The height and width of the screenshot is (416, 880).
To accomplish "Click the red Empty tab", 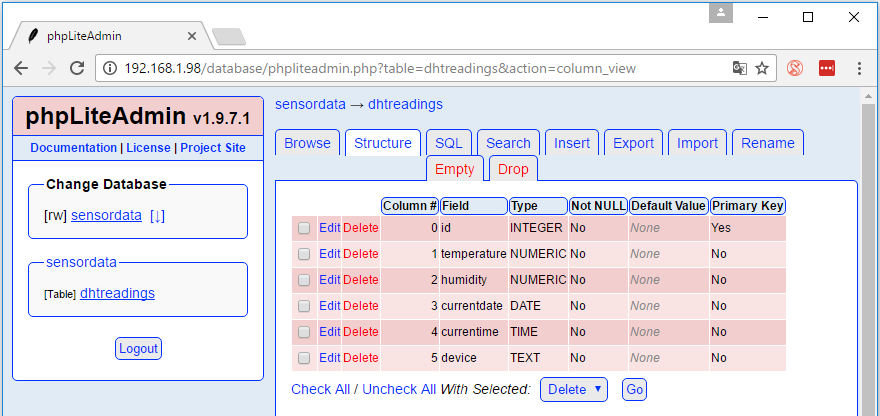I will pos(455,169).
